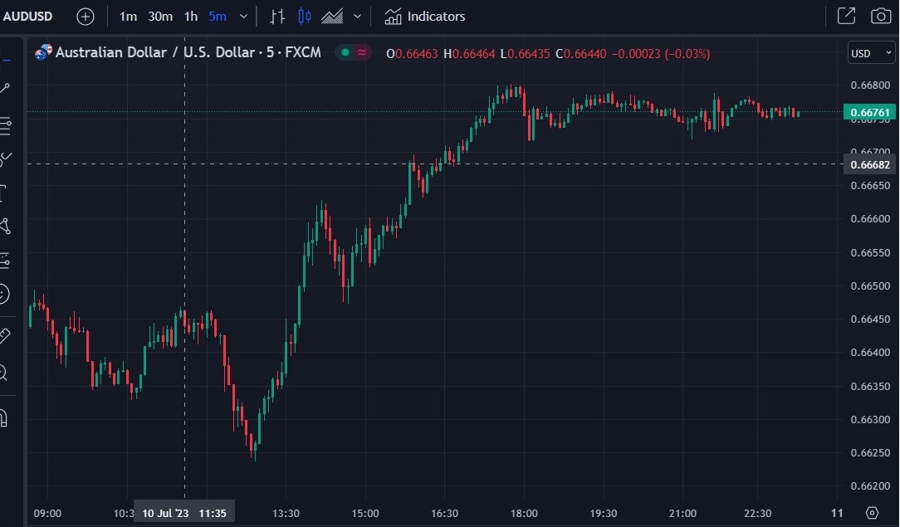
Task: Select the trend line drawing tool
Action: (x=5, y=88)
